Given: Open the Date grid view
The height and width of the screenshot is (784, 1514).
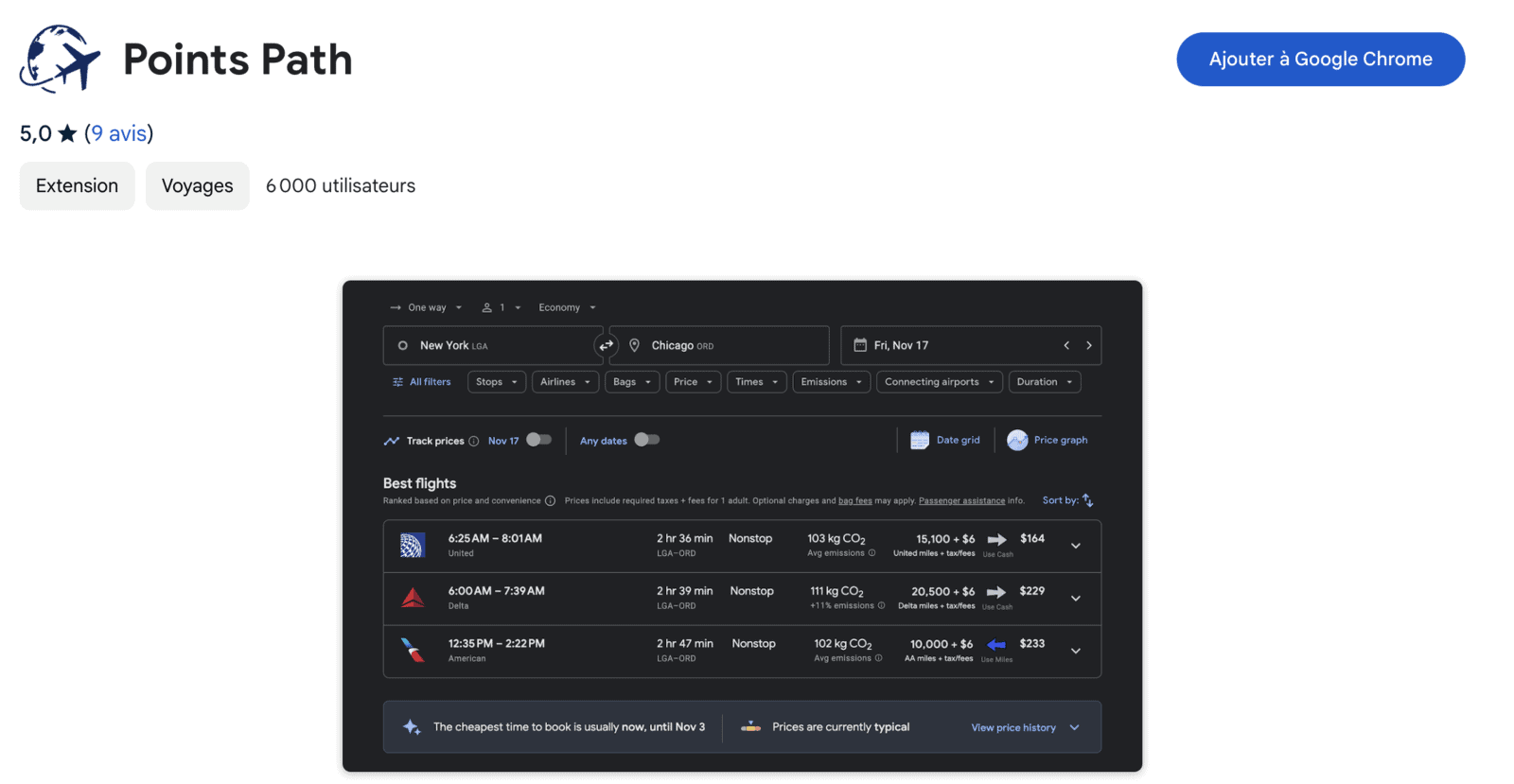Looking at the screenshot, I should [945, 440].
